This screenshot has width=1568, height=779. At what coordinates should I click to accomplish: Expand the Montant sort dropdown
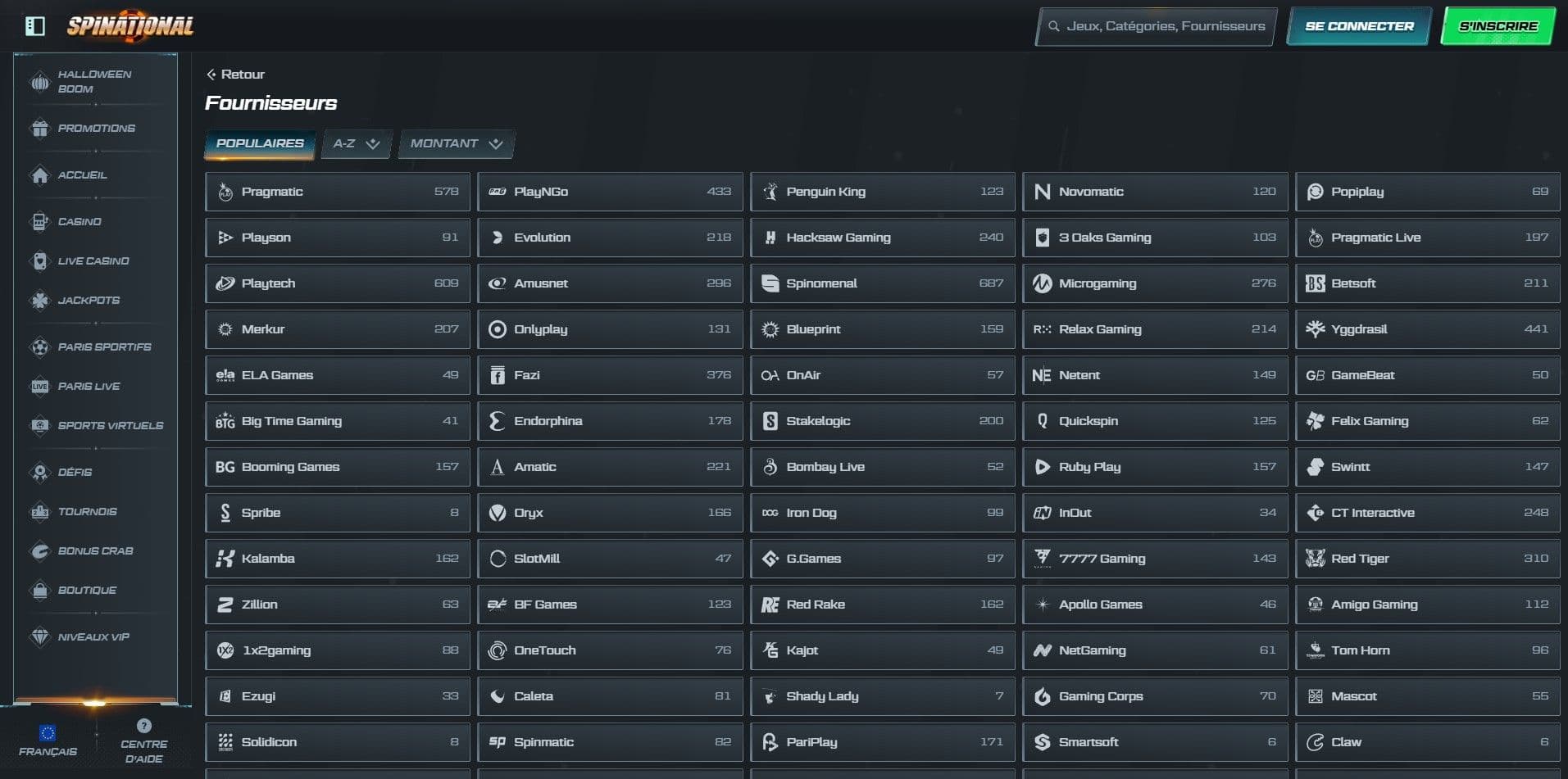click(456, 144)
